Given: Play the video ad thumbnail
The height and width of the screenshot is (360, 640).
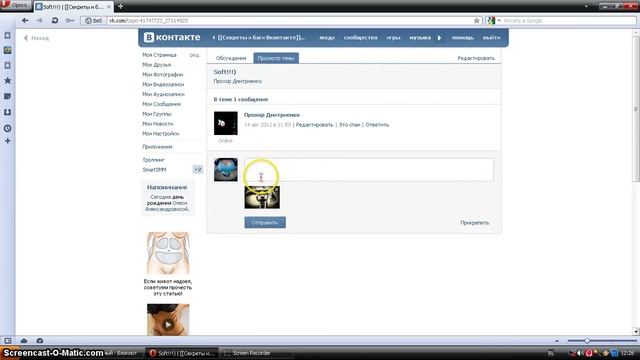Looking at the screenshot, I should click(x=168, y=320).
